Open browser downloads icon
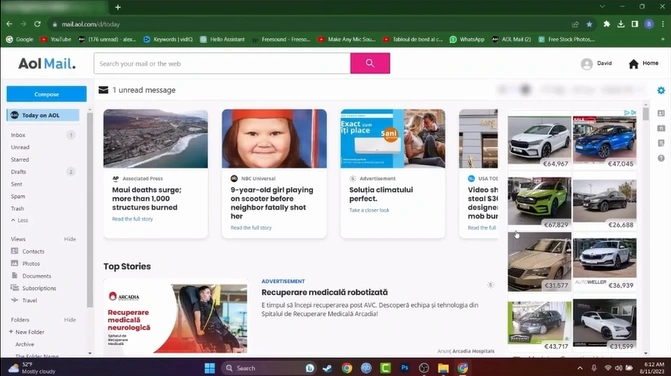671x376 pixels. click(621, 24)
